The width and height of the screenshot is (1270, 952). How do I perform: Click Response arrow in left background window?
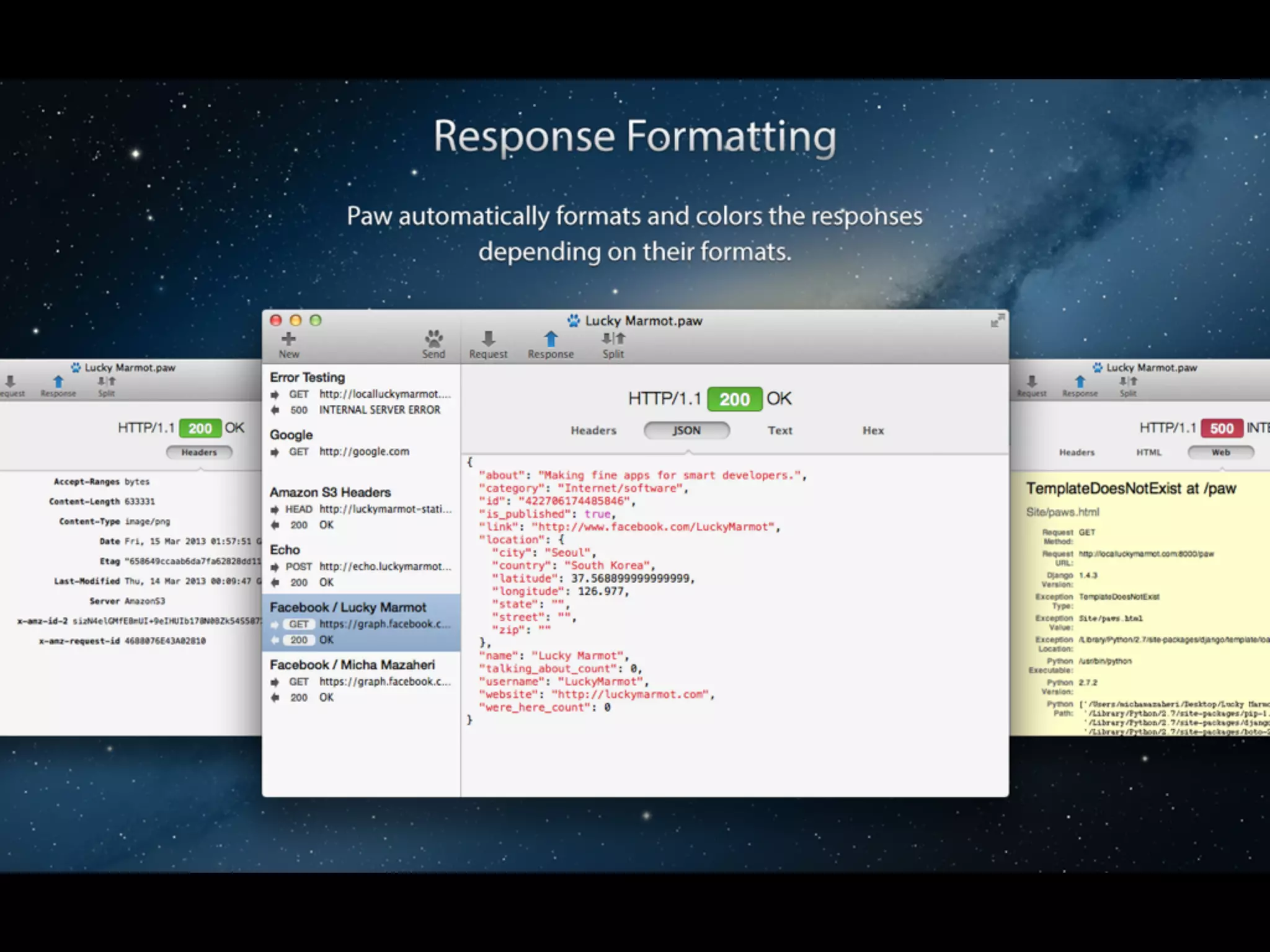pos(58,381)
